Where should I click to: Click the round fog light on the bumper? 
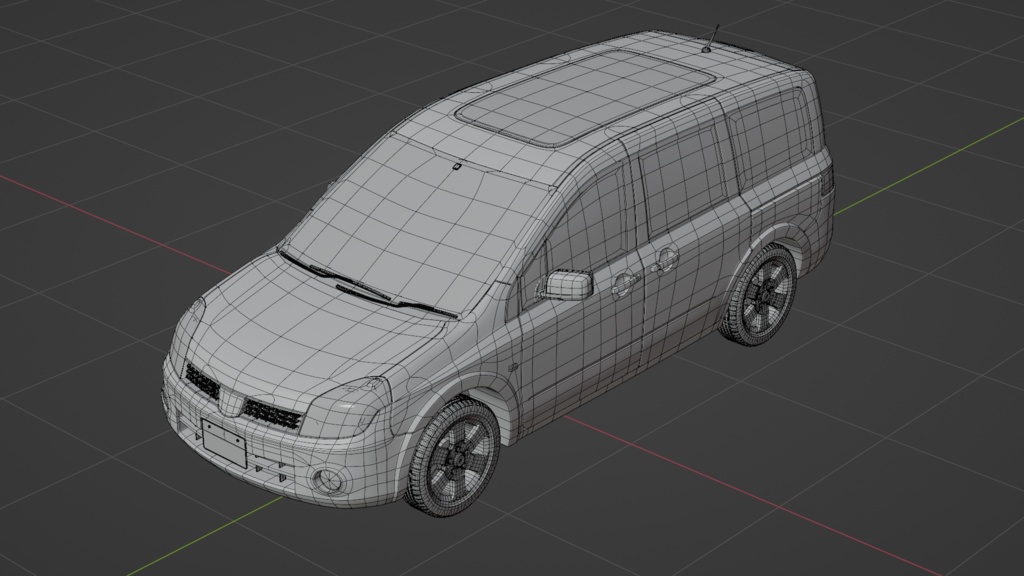[x=327, y=481]
